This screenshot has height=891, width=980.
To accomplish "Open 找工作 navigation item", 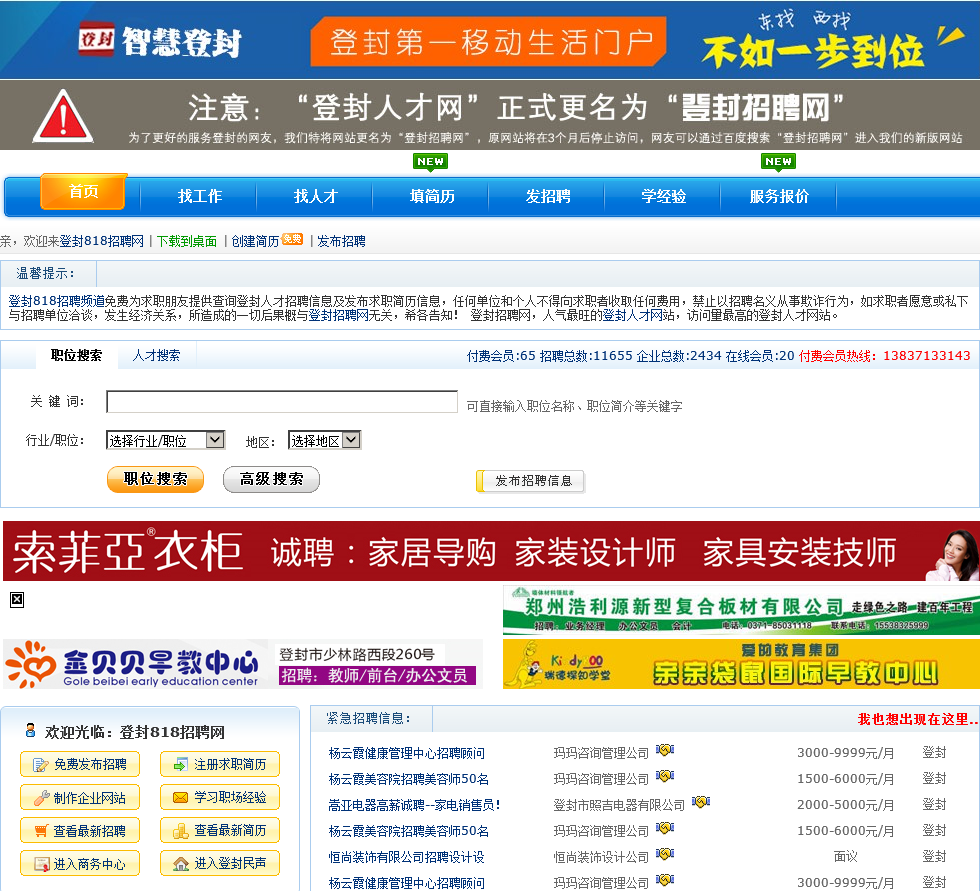I will [x=199, y=196].
